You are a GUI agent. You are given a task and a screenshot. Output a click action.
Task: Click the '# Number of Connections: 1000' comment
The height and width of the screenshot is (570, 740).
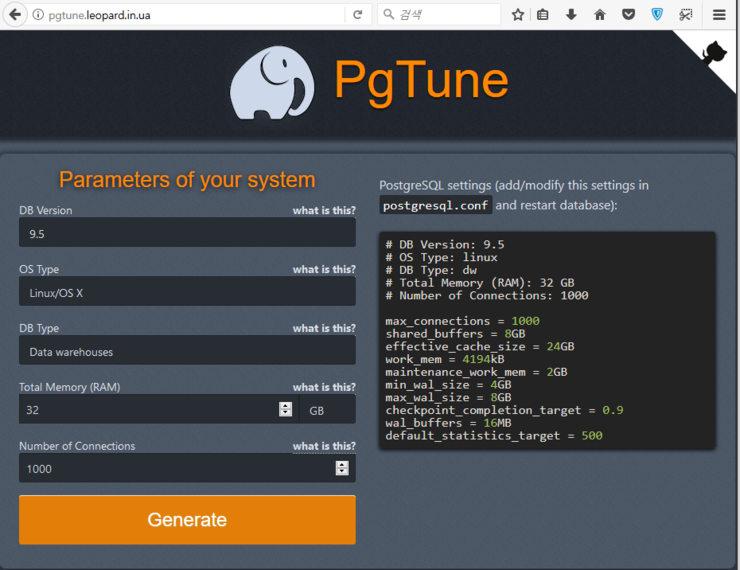pos(487,296)
